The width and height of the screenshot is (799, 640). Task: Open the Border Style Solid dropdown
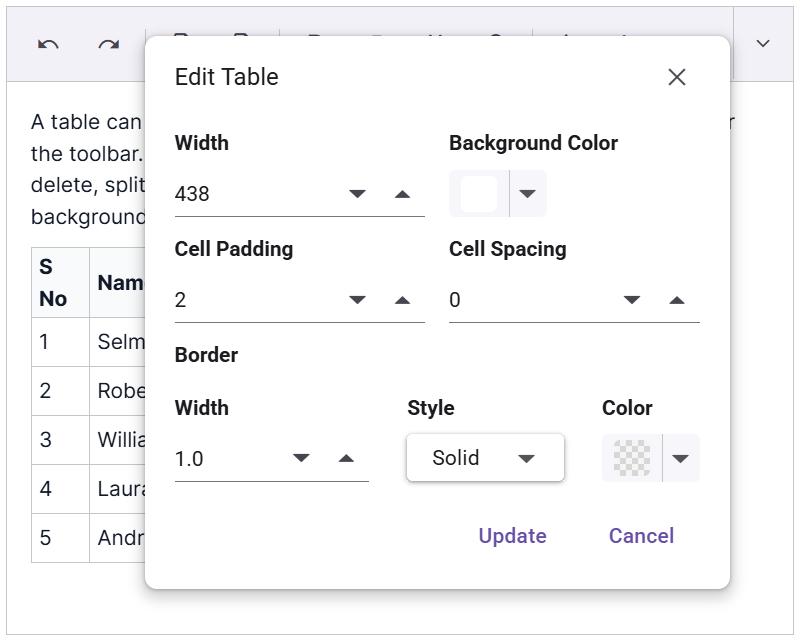(485, 458)
